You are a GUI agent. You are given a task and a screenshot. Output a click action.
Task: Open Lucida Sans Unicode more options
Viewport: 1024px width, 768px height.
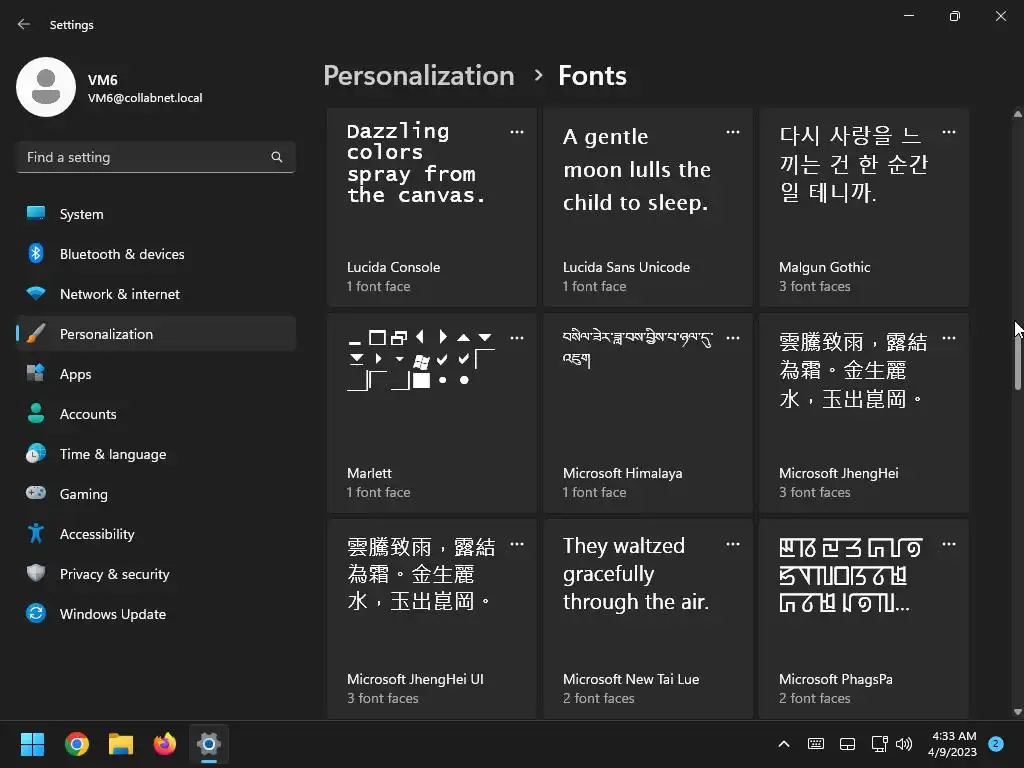click(733, 132)
